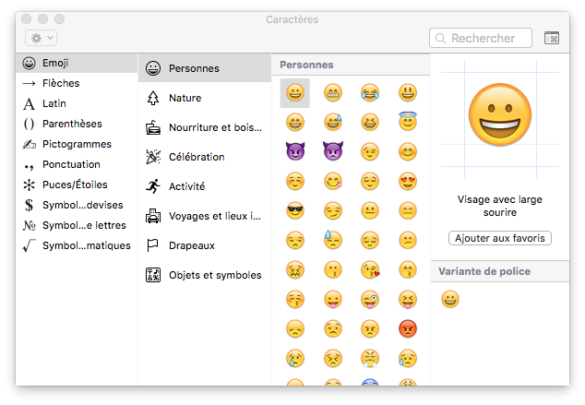Pick the neutral face emoji
The image size is (585, 405).
point(370,211)
